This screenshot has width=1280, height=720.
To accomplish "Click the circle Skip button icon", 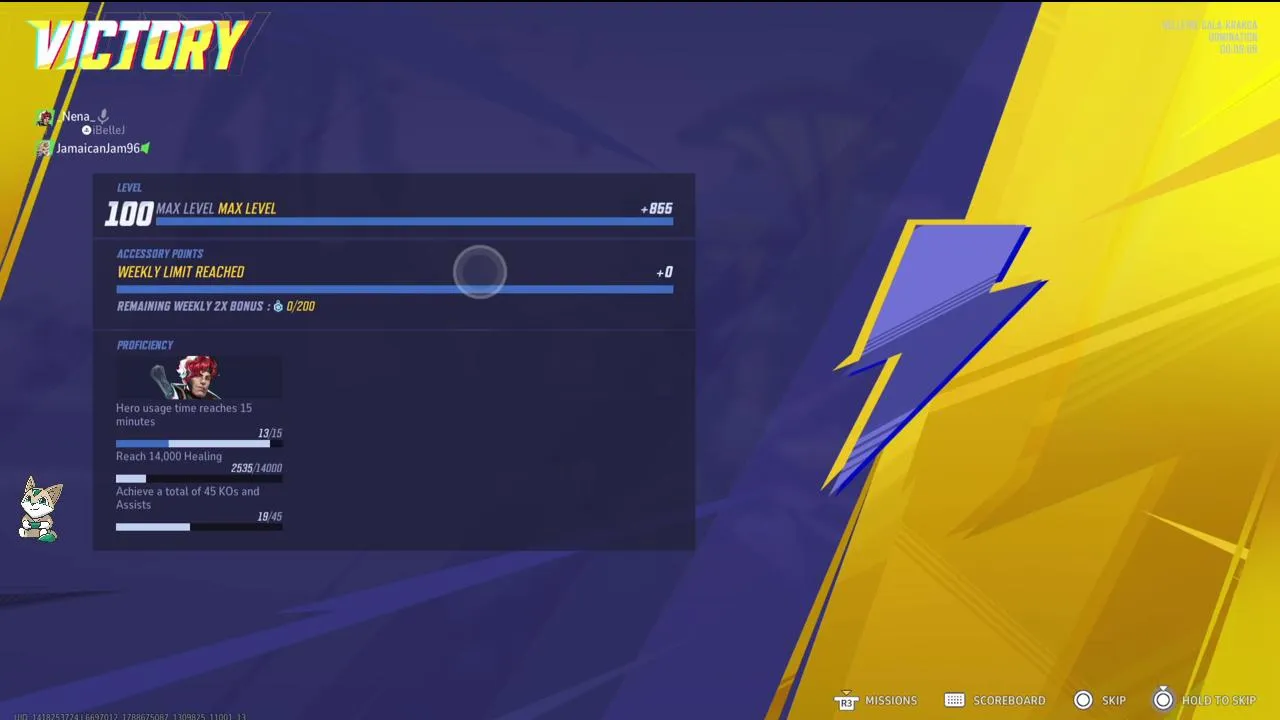I will click(1083, 700).
